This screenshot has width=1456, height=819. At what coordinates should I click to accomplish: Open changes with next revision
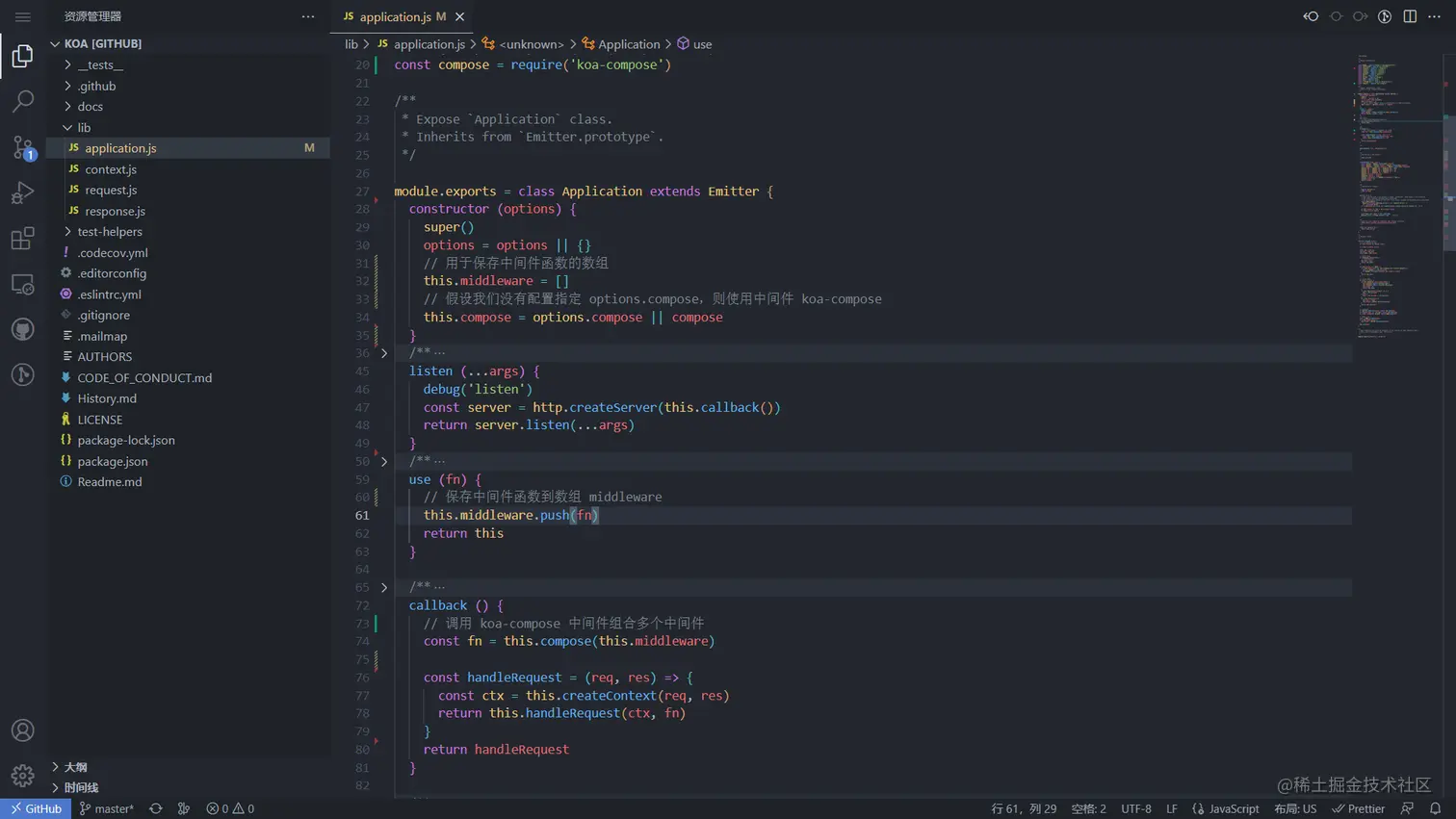click(1360, 16)
